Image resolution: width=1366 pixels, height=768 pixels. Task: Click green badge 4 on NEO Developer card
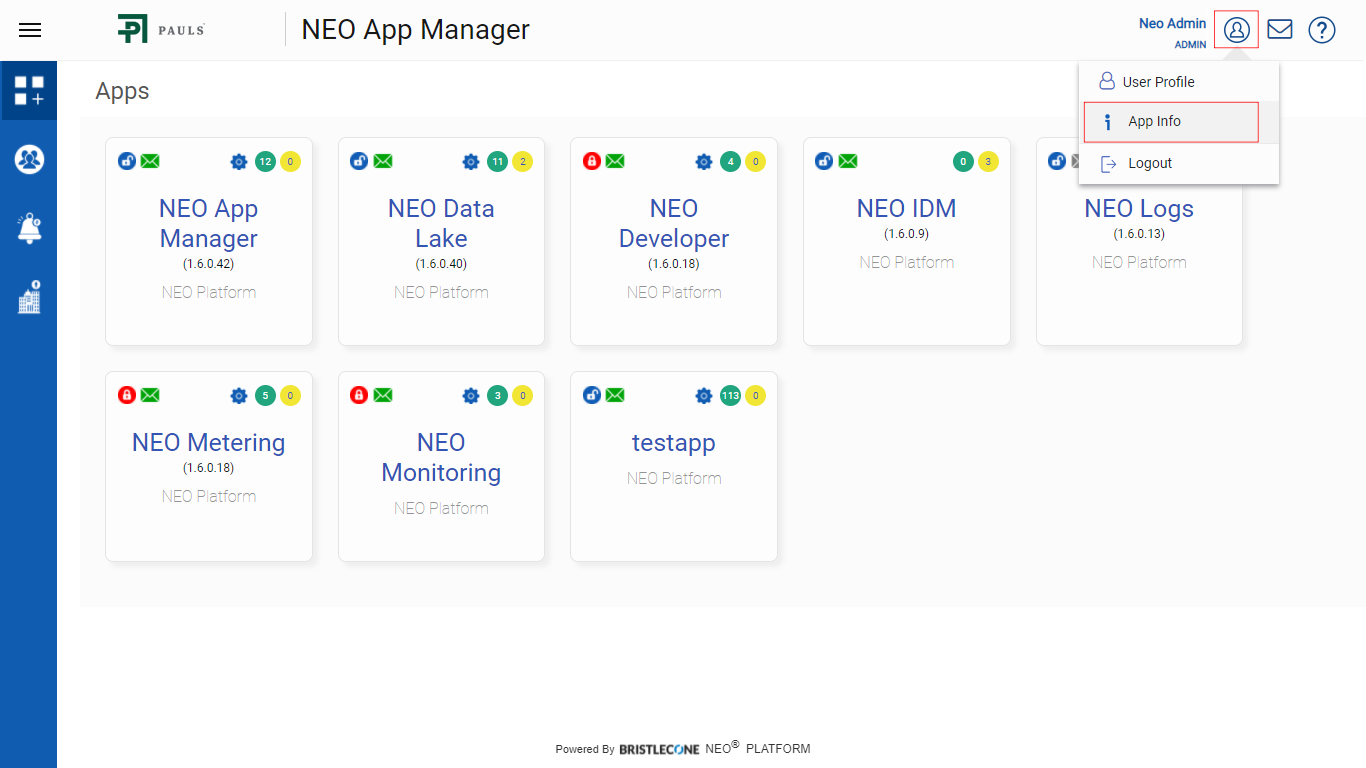[x=730, y=161]
